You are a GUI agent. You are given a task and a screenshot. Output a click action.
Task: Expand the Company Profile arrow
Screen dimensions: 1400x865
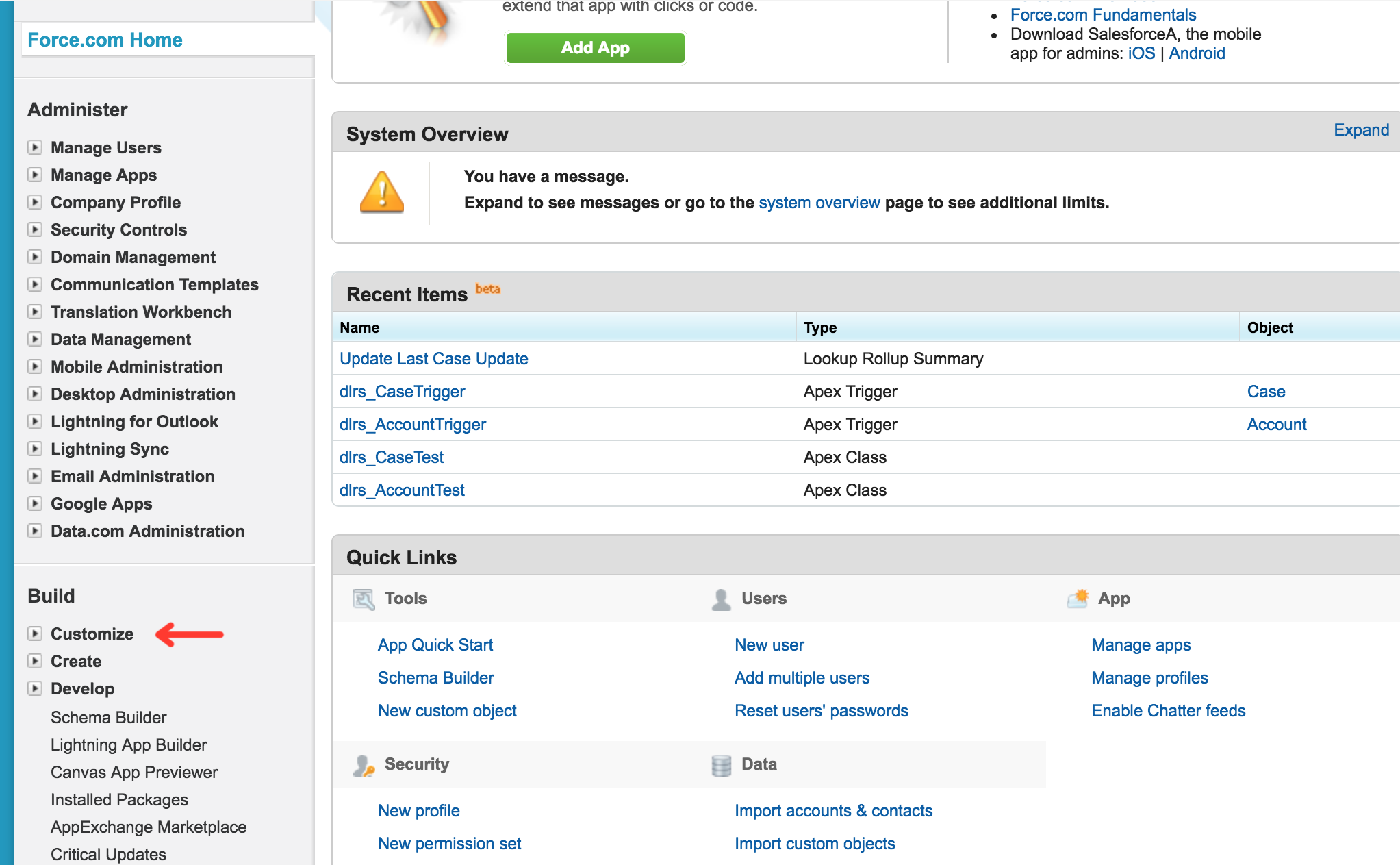(x=35, y=202)
